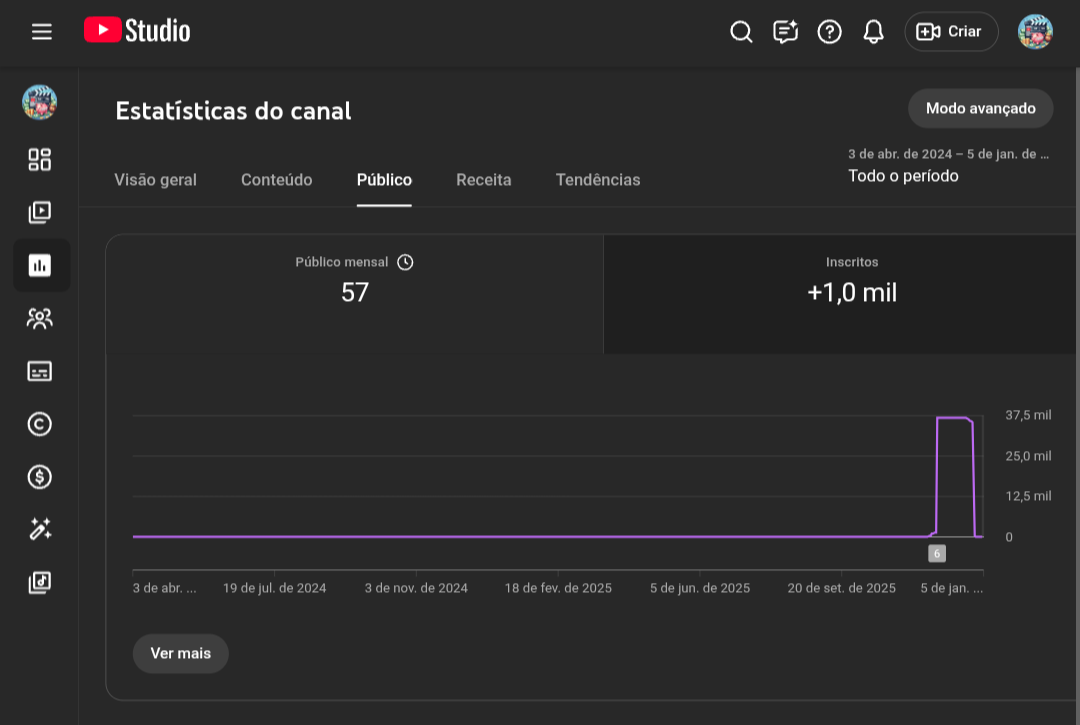Open the hamburger navigation menu
This screenshot has height=725, width=1080.
click(x=41, y=32)
